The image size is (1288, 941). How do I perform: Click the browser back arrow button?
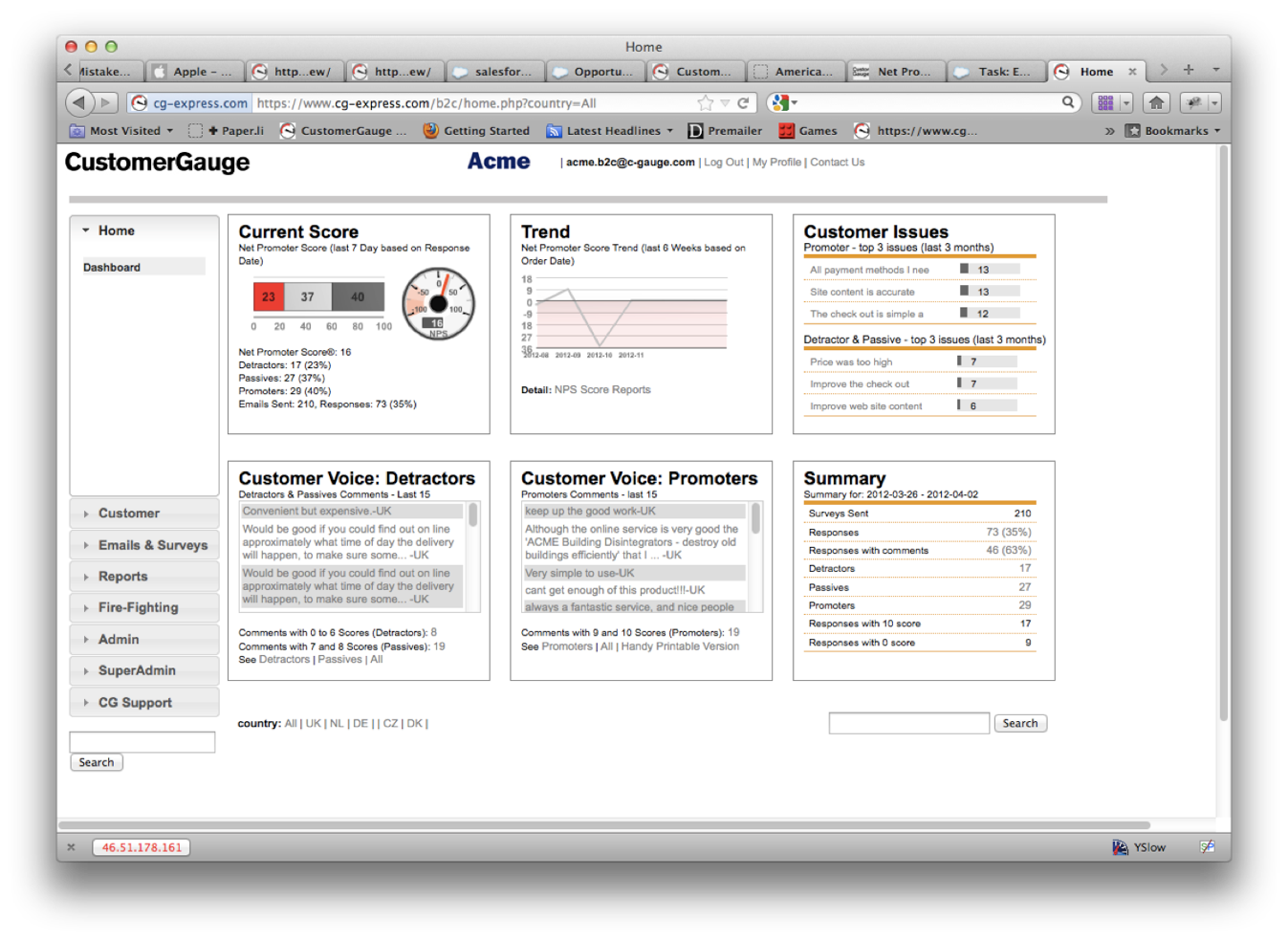tap(78, 102)
